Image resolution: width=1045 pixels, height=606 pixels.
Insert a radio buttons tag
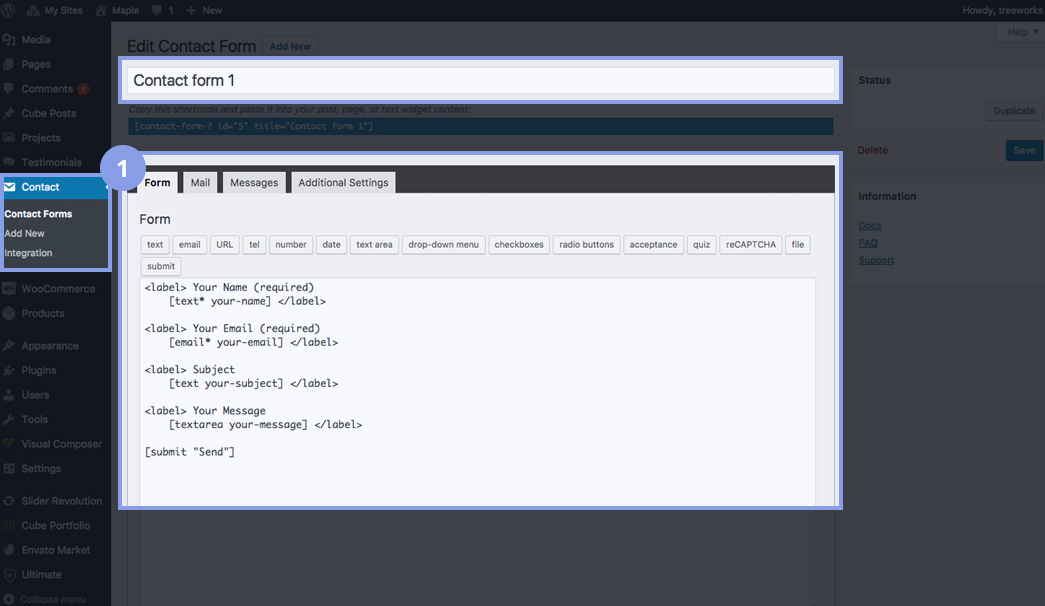coord(586,245)
